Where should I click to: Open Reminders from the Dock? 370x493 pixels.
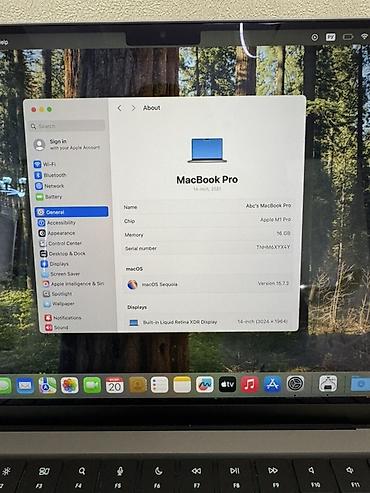159,385
